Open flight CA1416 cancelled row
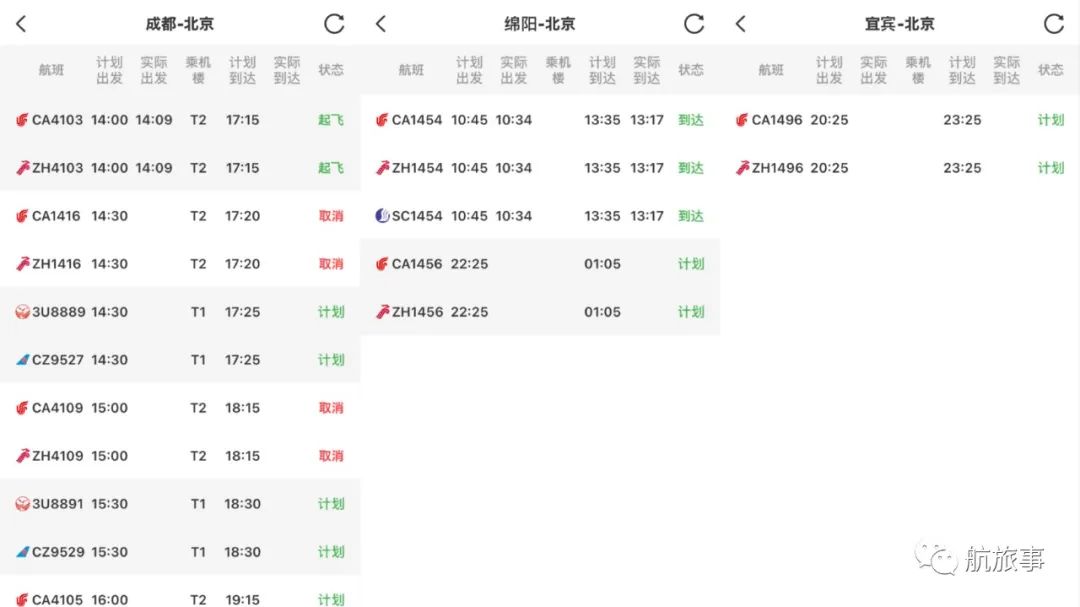 (x=180, y=216)
